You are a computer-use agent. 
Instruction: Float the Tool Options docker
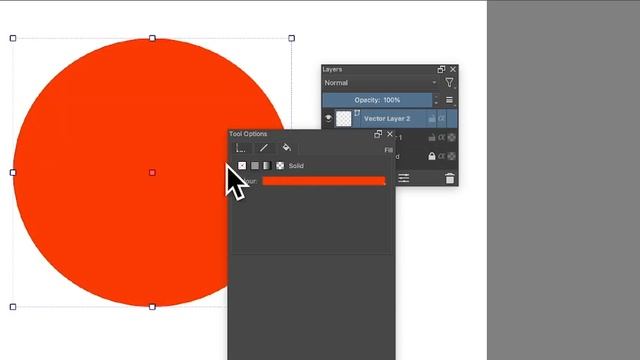point(378,134)
